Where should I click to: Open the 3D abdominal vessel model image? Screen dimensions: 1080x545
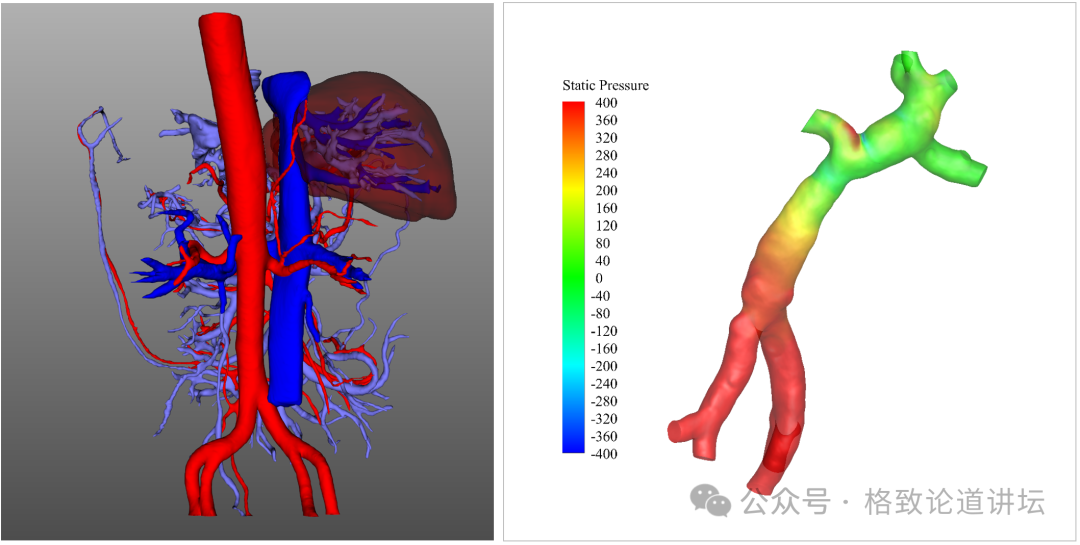point(247,271)
